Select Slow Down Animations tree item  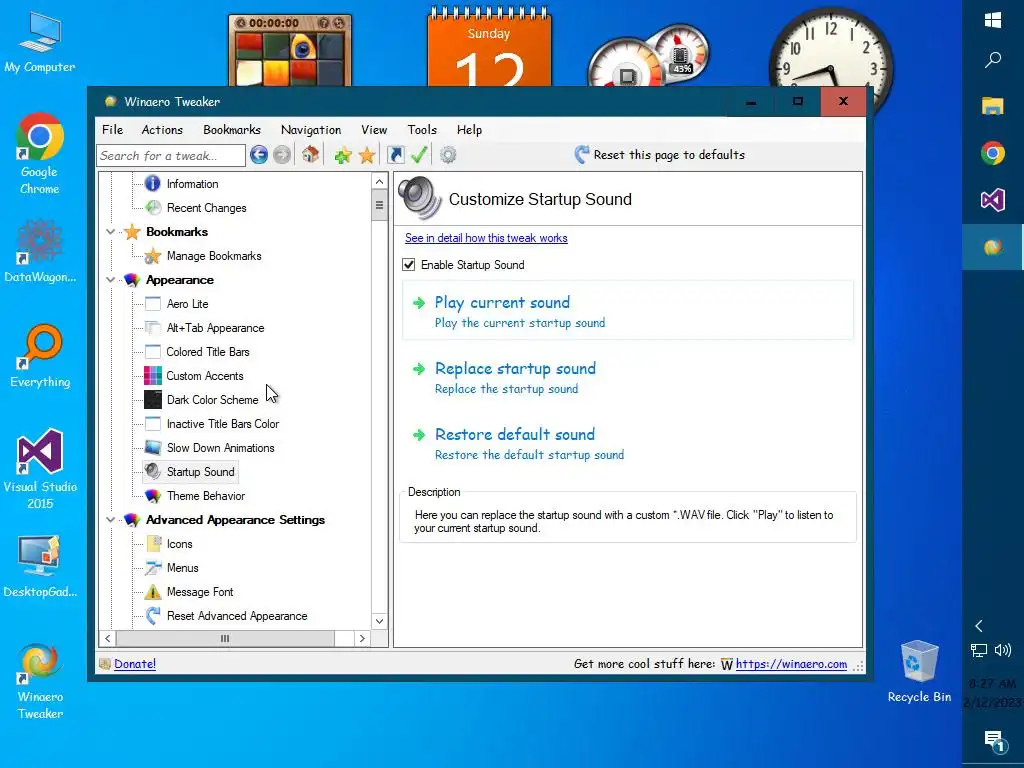[220, 448]
